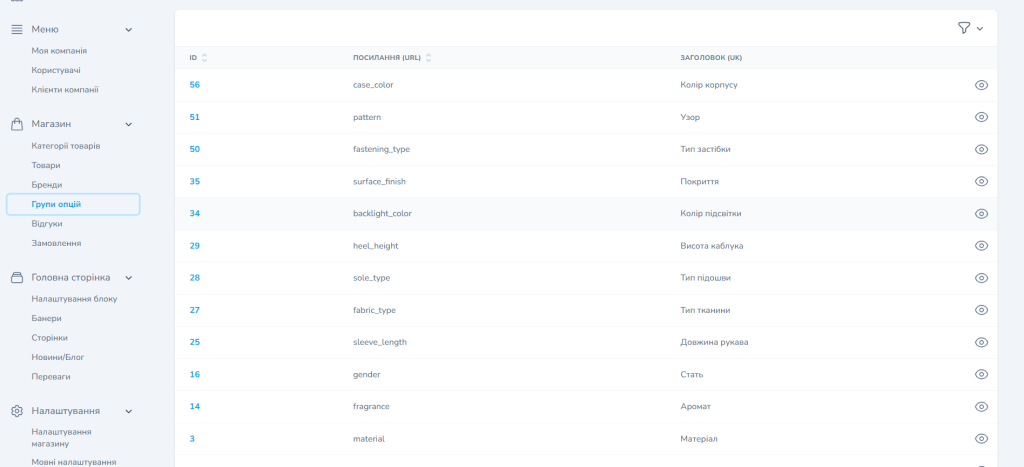Collapse the Магазин section chevron
This screenshot has width=1024, height=467.
coord(128,124)
